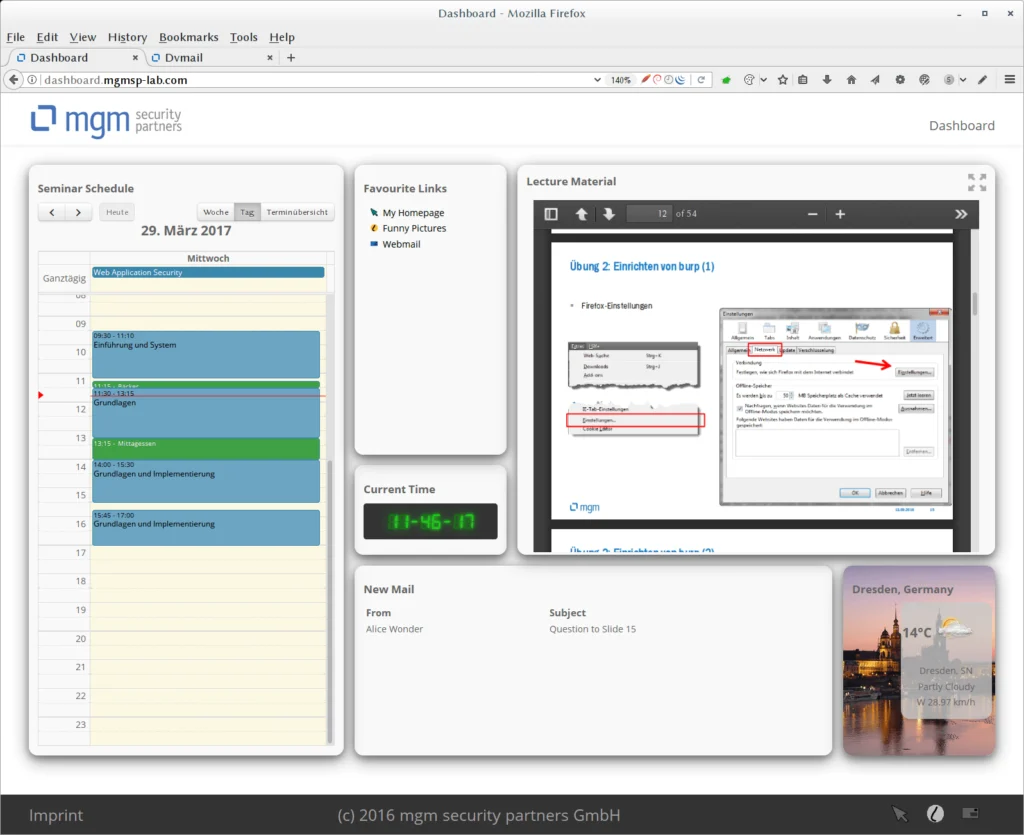This screenshot has width=1024, height=835.
Task: Toggle the PDF viewer sidebar
Action: [x=551, y=214]
